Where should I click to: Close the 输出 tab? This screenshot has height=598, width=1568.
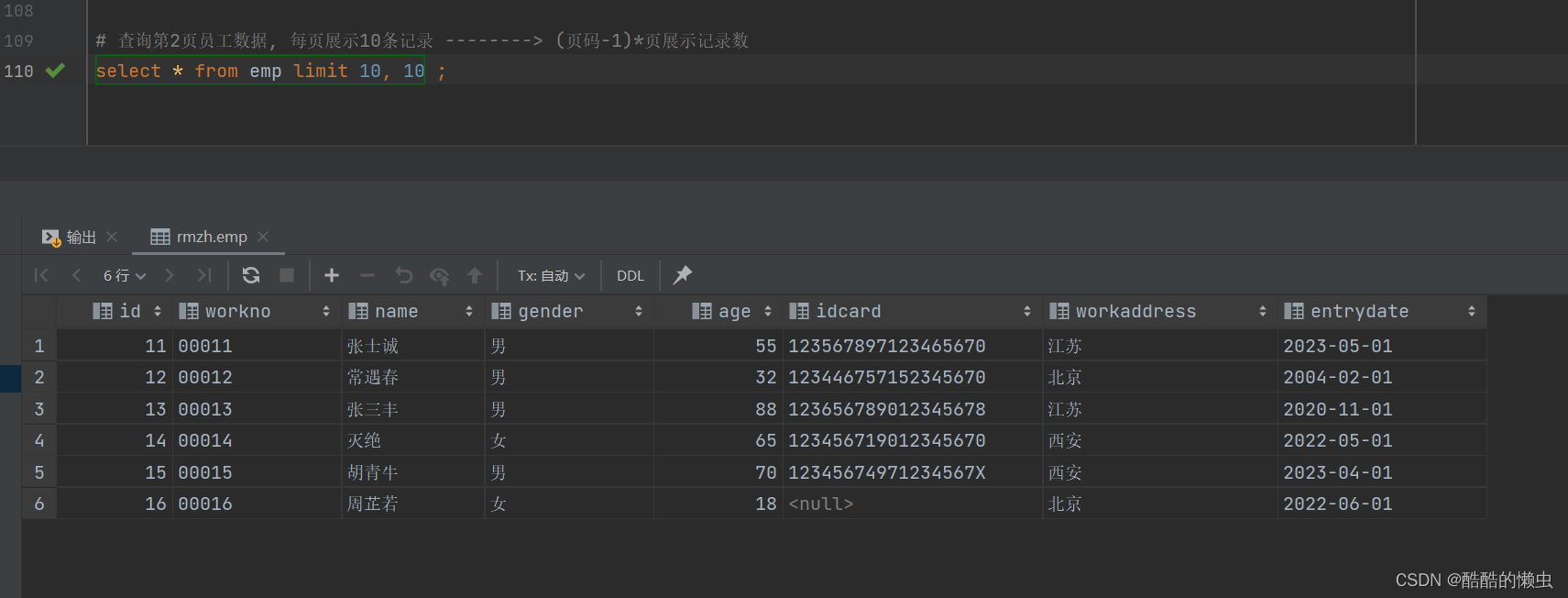click(112, 237)
